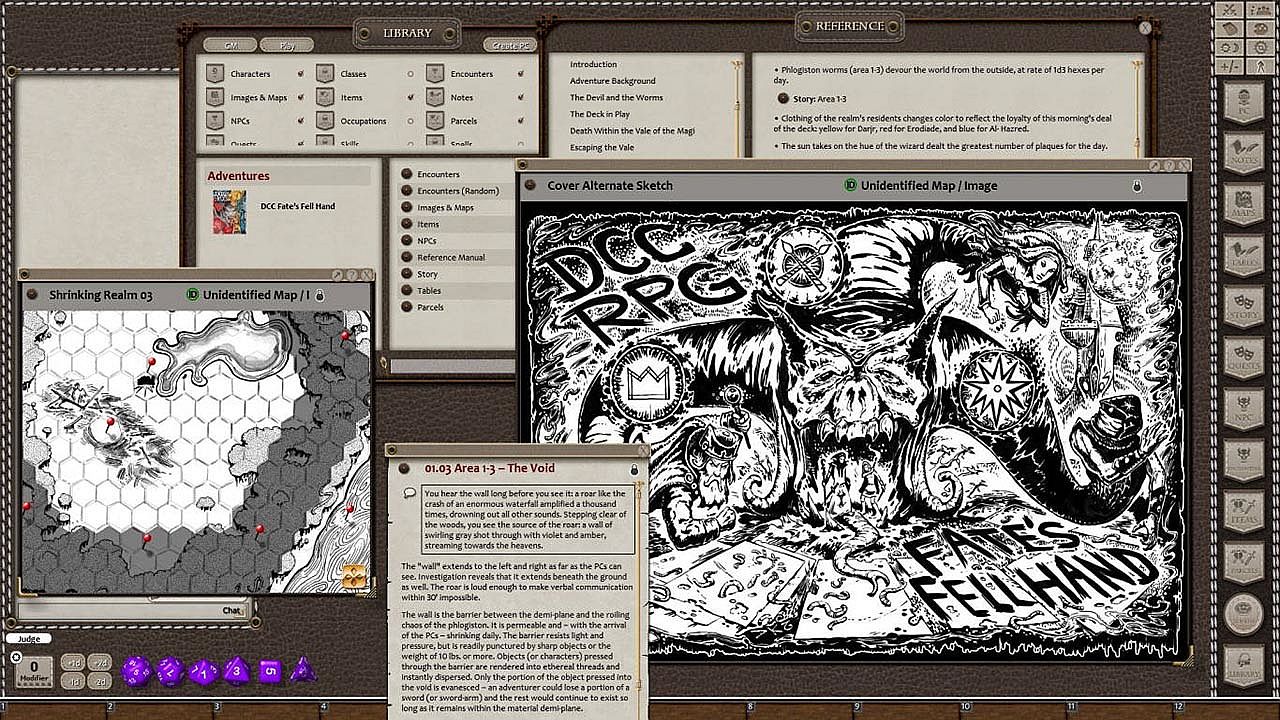Screen dimensions: 1280x720
Task: Open the Notes sidebar button
Action: (x=1243, y=152)
